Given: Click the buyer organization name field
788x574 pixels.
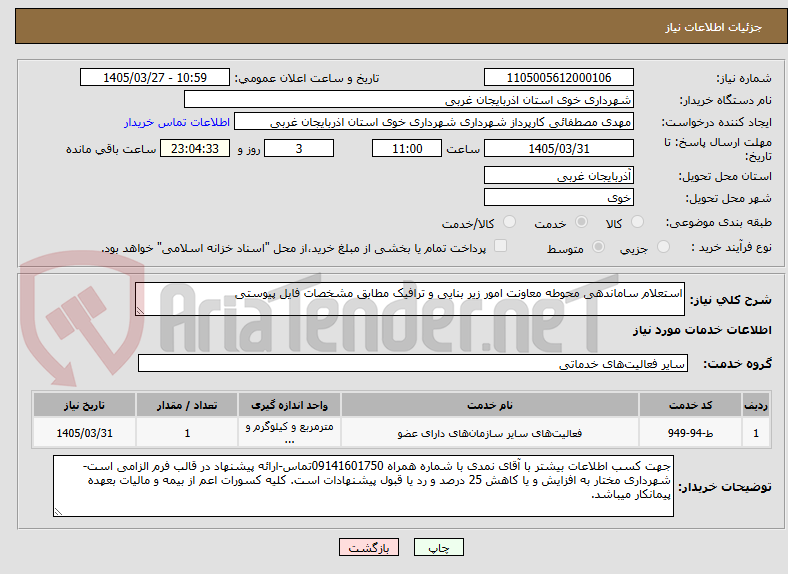Looking at the screenshot, I should pos(409,100).
